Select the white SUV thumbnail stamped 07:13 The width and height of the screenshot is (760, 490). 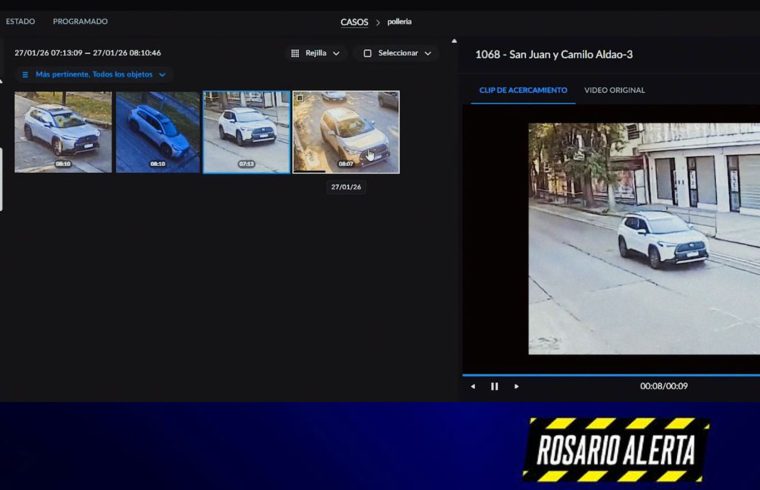tap(246, 132)
